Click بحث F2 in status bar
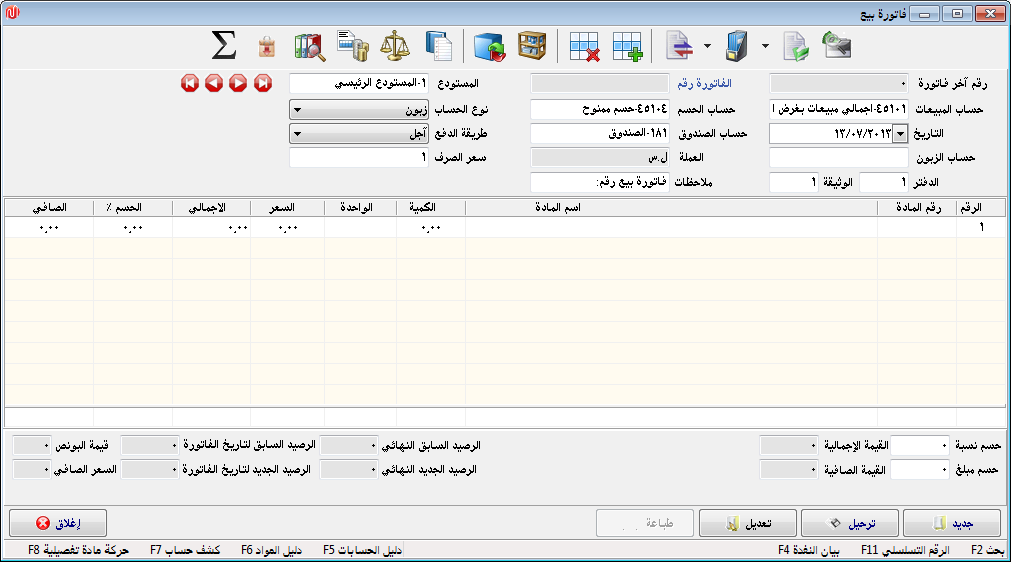This screenshot has width=1011, height=562. pos(988,550)
